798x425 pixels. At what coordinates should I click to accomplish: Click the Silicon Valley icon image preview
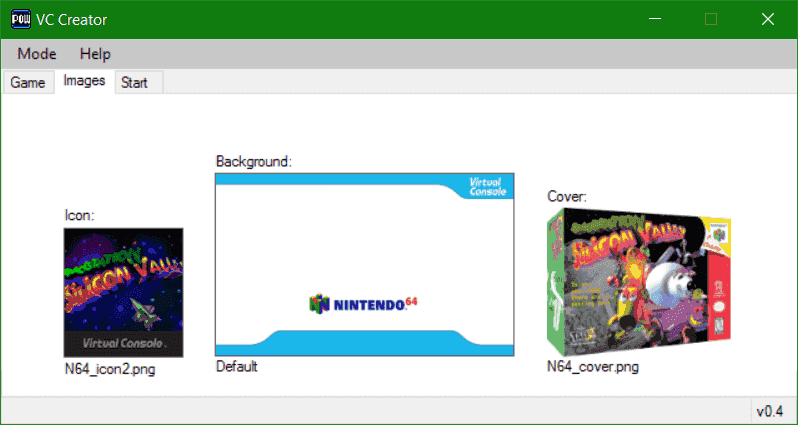pos(124,293)
